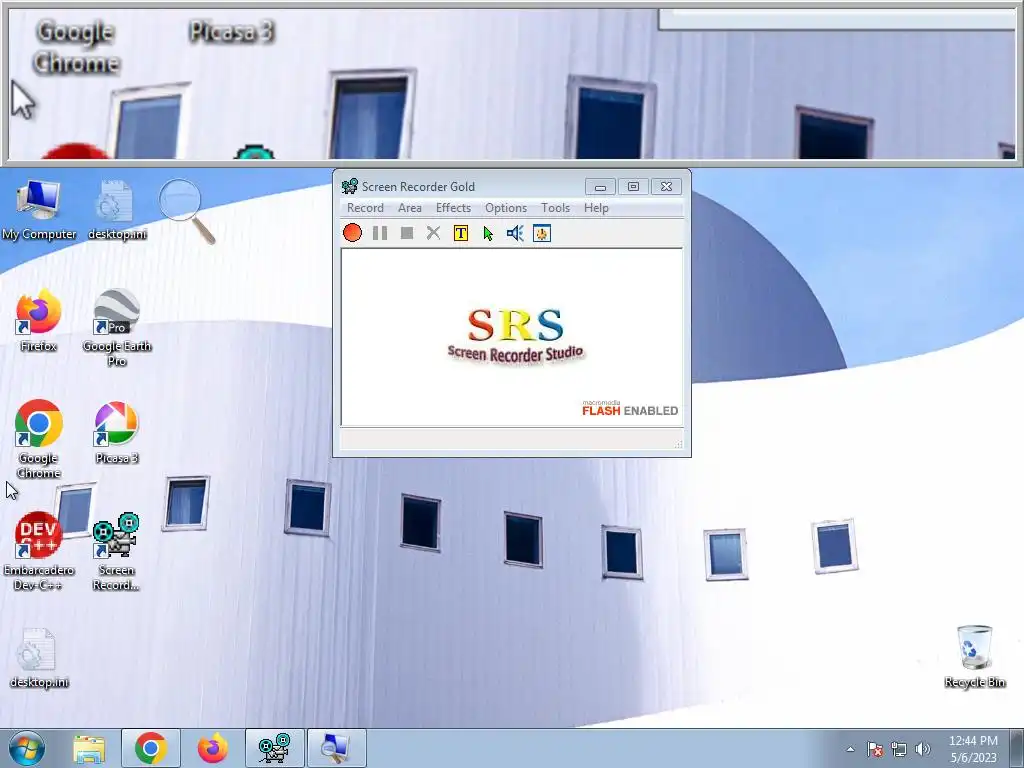The width and height of the screenshot is (1024, 768).
Task: Toggle the green cursor effects icon
Action: 488,233
